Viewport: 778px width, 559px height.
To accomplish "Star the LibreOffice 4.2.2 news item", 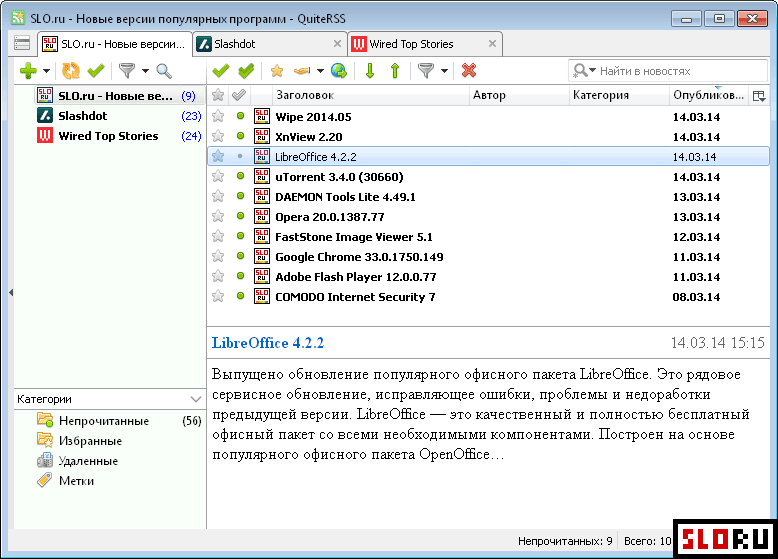I will (x=218, y=157).
